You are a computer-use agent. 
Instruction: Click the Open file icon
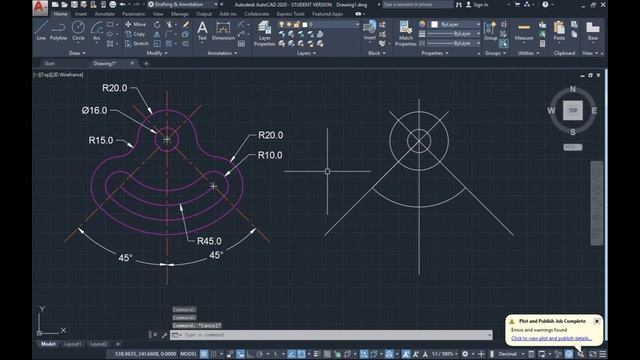click(x=64, y=4)
